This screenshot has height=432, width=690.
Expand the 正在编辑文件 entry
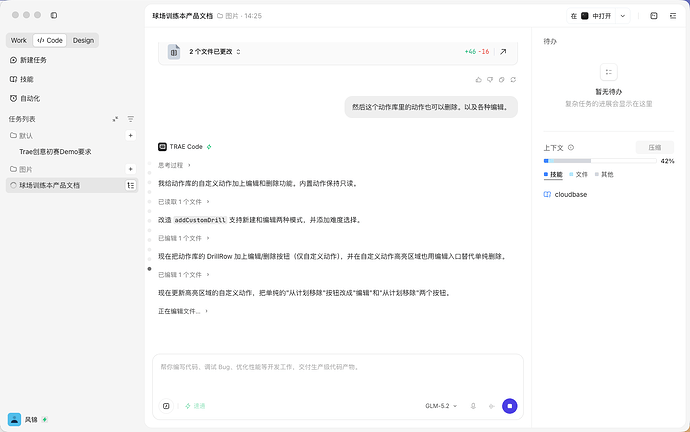coord(183,311)
